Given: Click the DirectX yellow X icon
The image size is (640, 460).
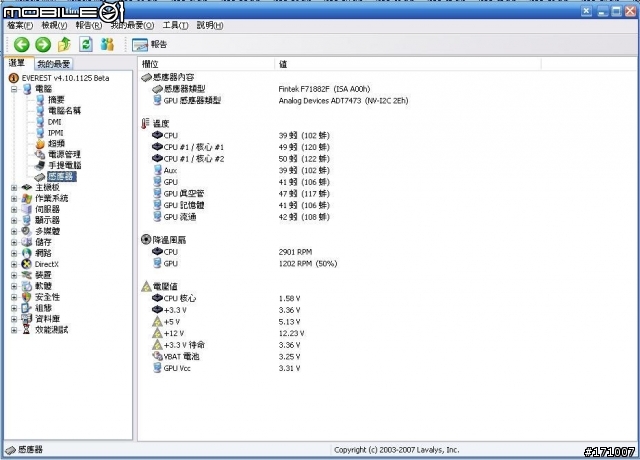Looking at the screenshot, I should coord(27,264).
